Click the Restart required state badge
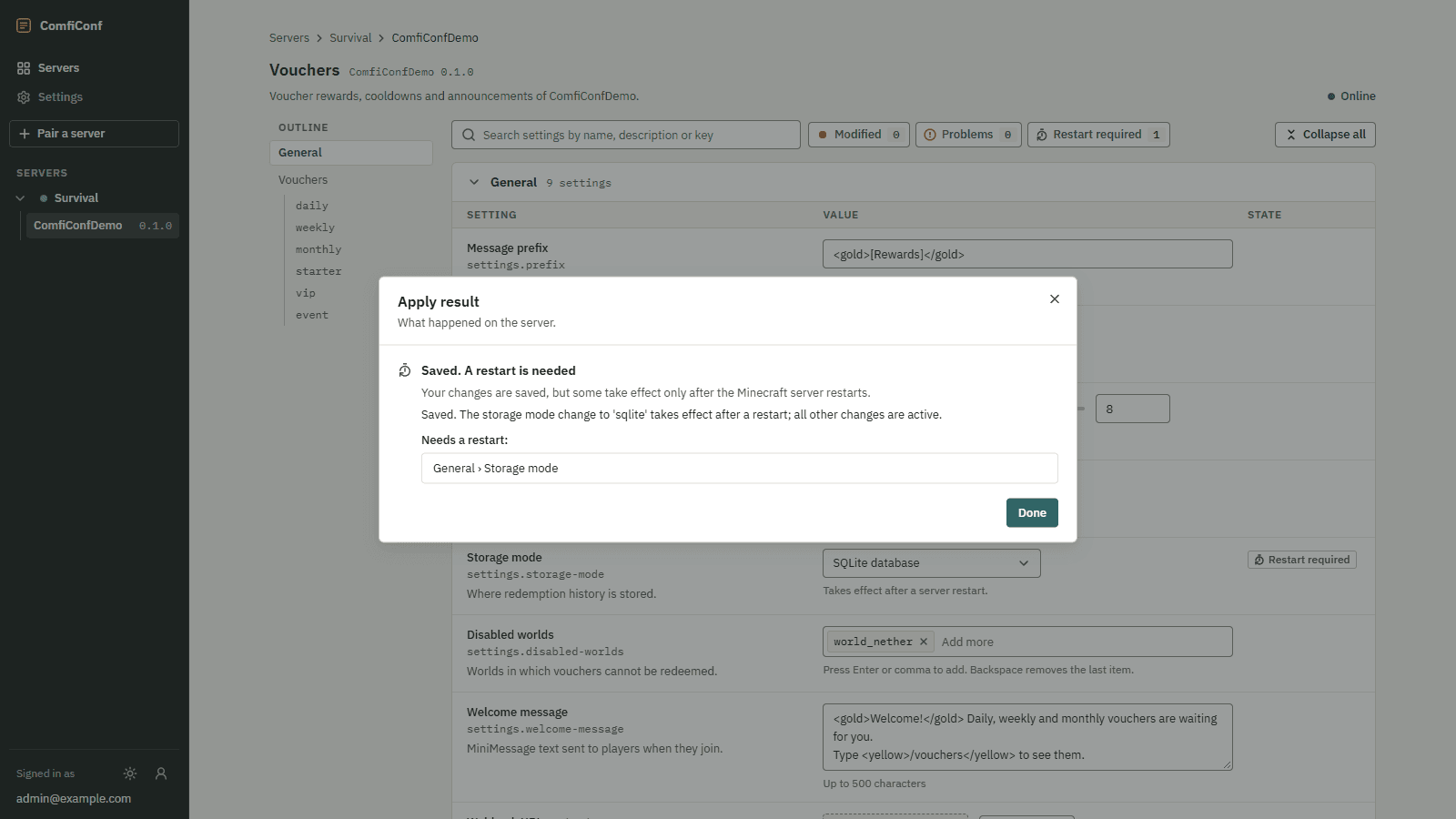The height and width of the screenshot is (819, 1456). 1302,560
